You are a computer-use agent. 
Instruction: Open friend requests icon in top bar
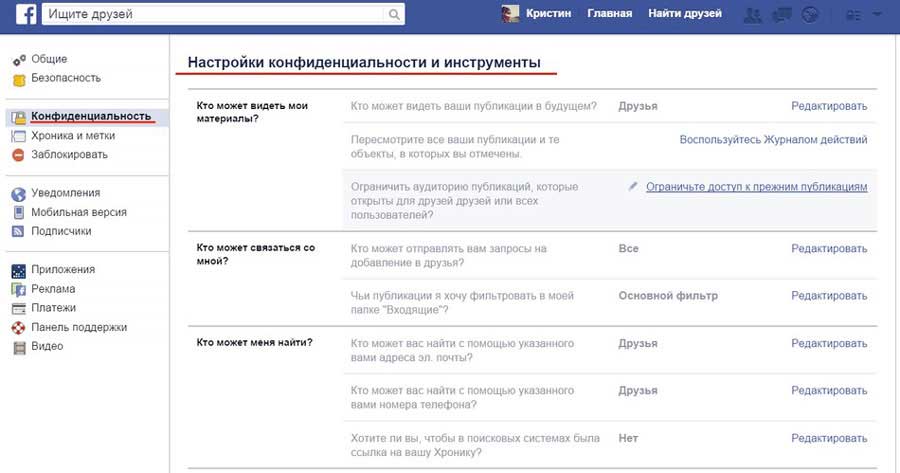[752, 15]
